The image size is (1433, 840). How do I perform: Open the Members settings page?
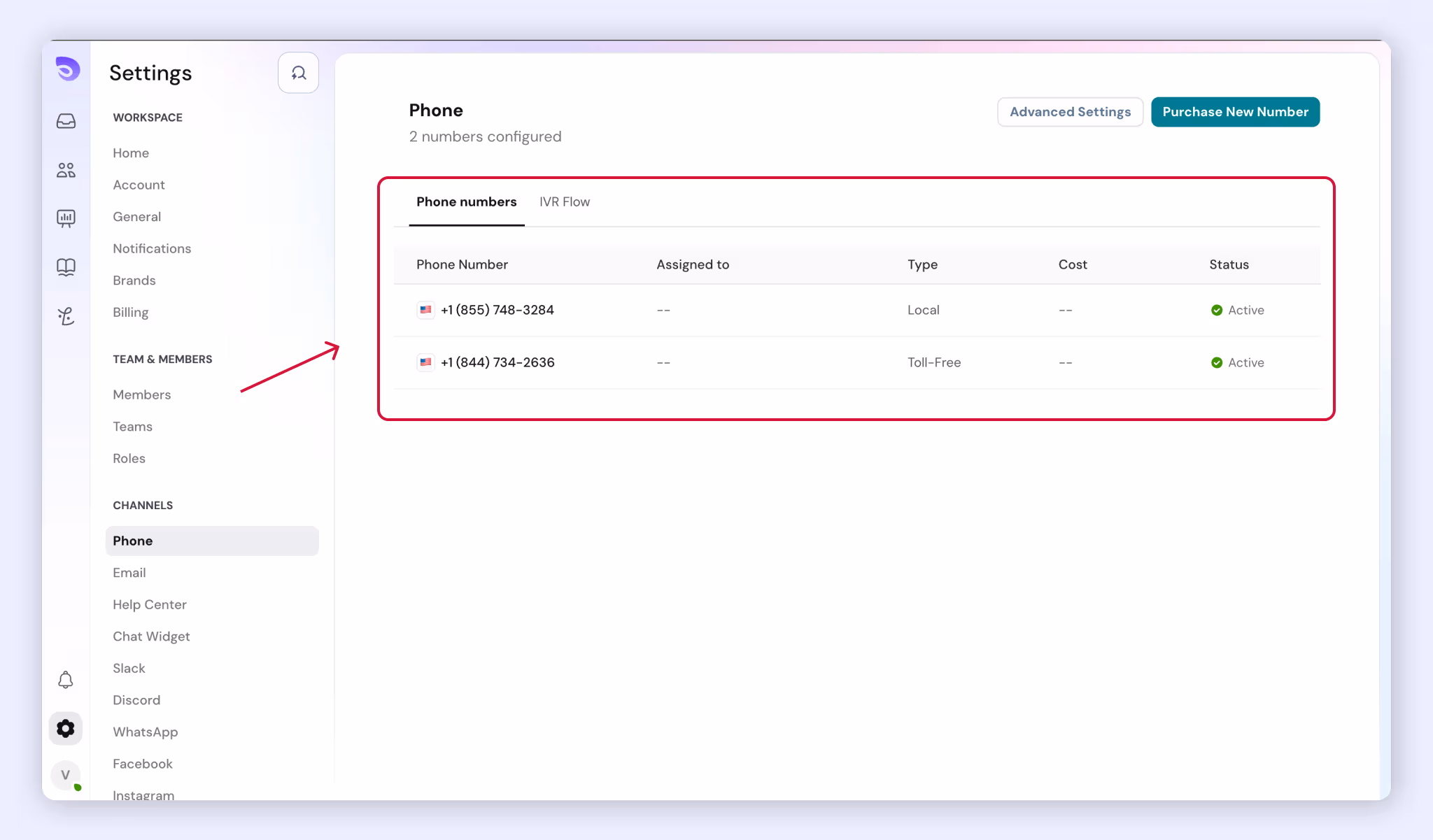142,395
